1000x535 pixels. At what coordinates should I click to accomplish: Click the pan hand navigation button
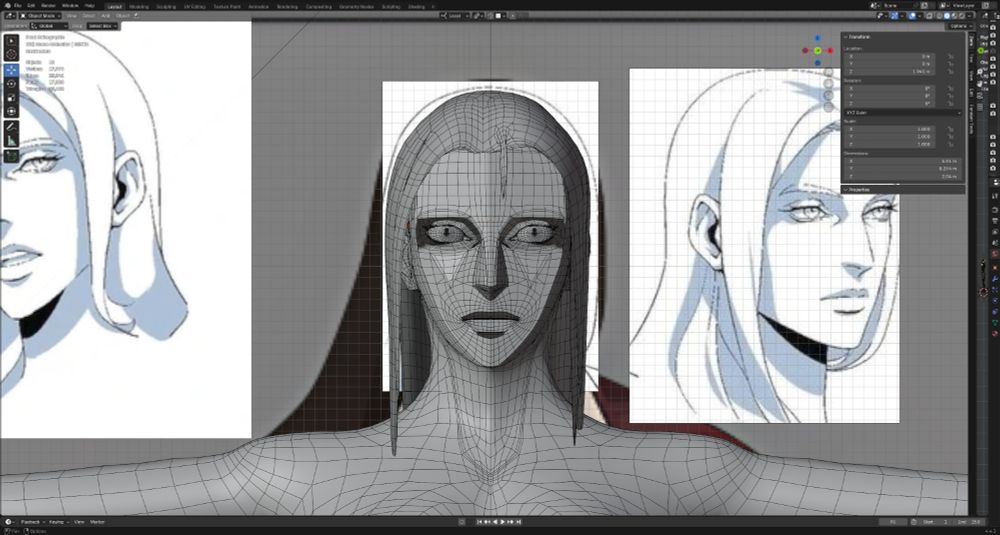[828, 83]
